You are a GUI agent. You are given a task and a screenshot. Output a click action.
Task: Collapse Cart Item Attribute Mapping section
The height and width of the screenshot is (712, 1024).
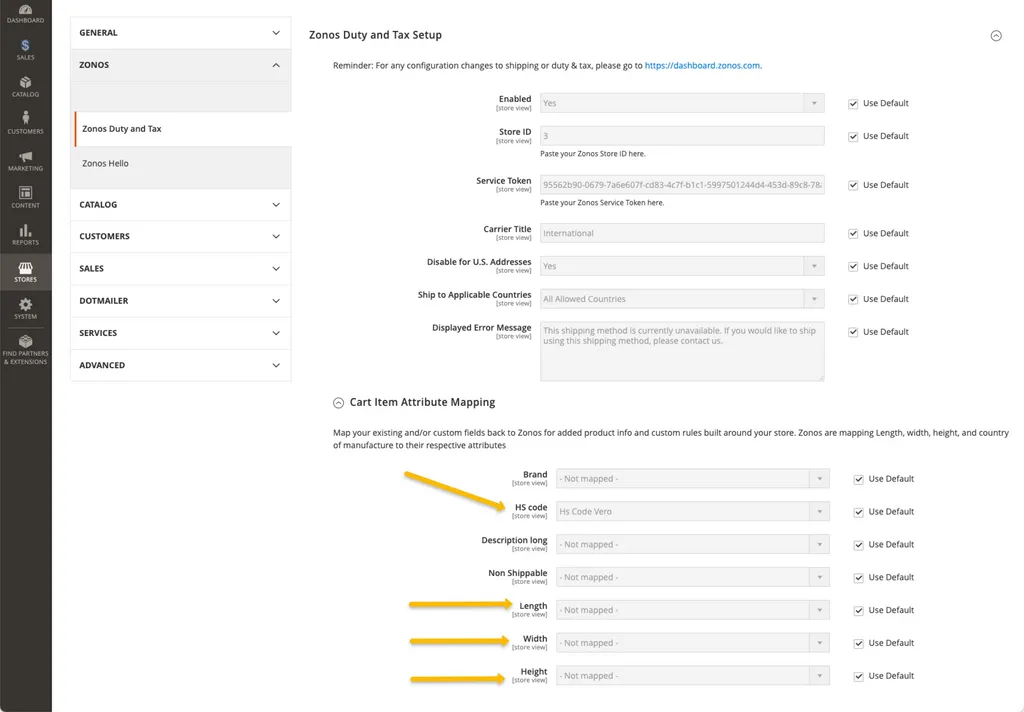[338, 403]
